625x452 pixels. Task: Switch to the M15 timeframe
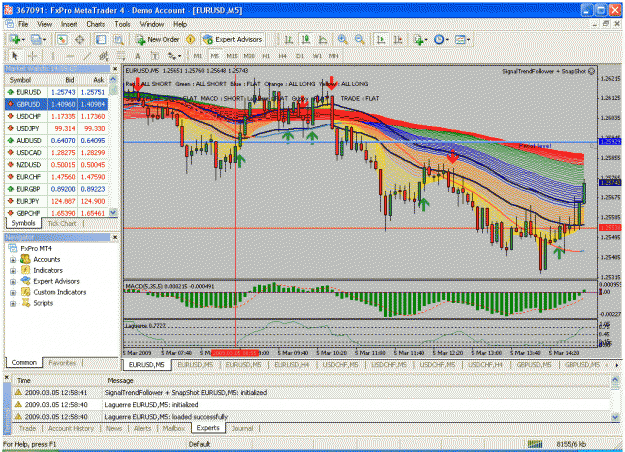point(232,56)
